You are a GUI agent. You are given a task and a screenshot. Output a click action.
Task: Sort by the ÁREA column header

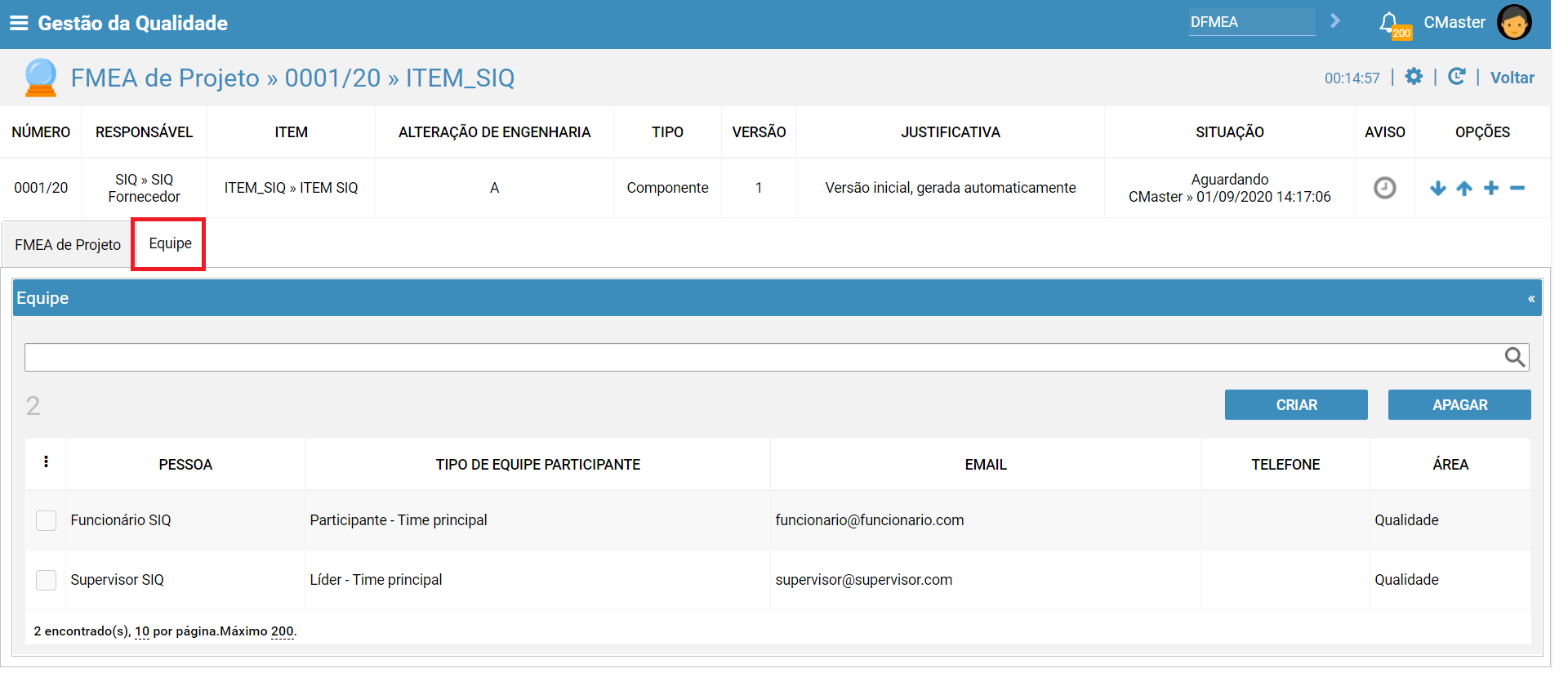[1450, 465]
